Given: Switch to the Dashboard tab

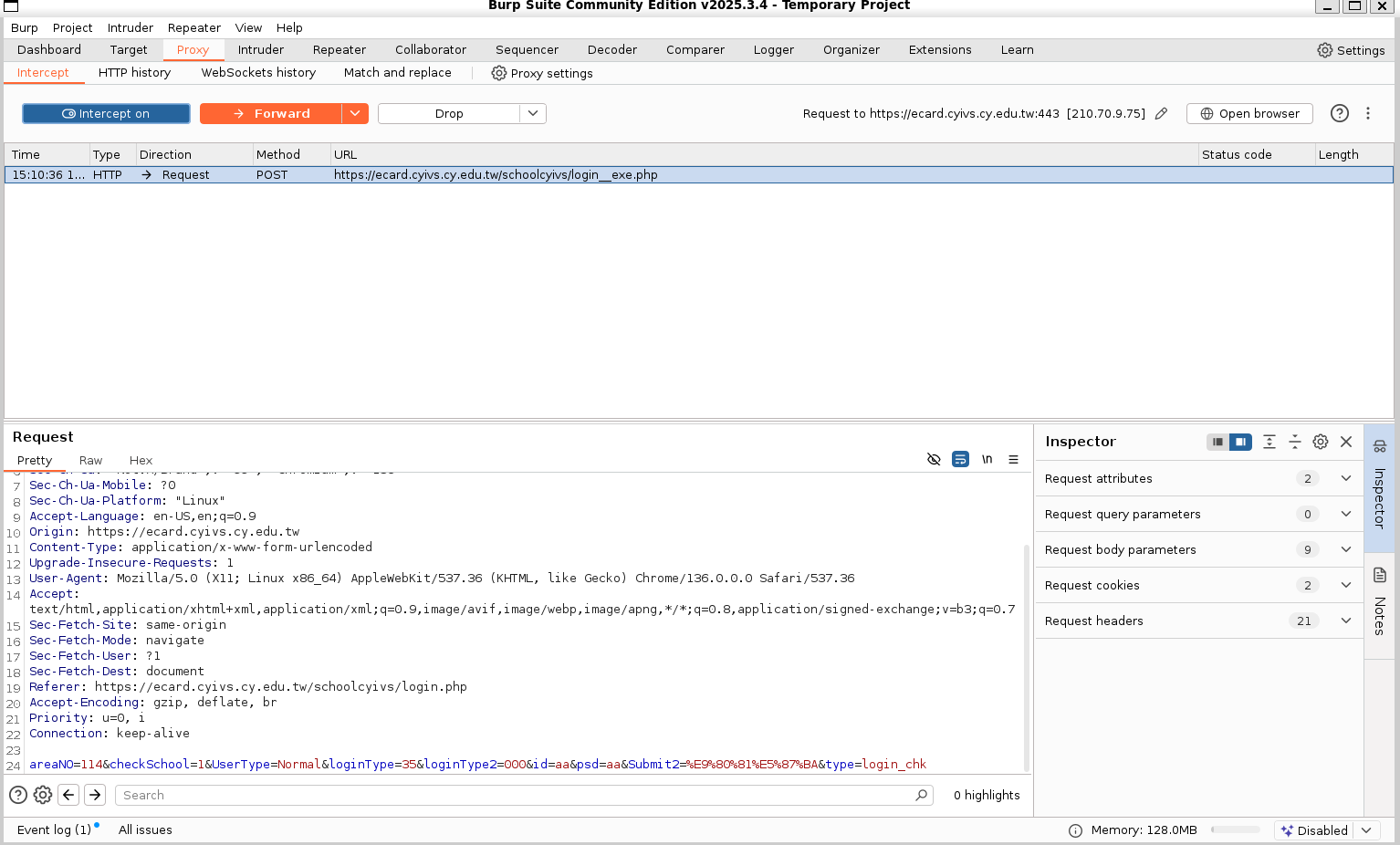Looking at the screenshot, I should [49, 50].
